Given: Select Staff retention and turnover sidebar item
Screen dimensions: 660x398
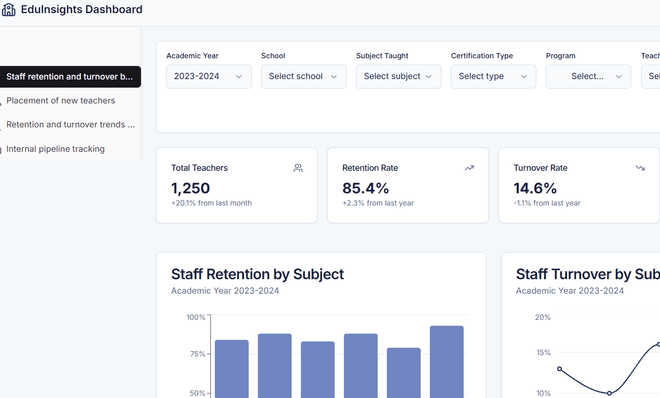Looking at the screenshot, I should point(70,77).
